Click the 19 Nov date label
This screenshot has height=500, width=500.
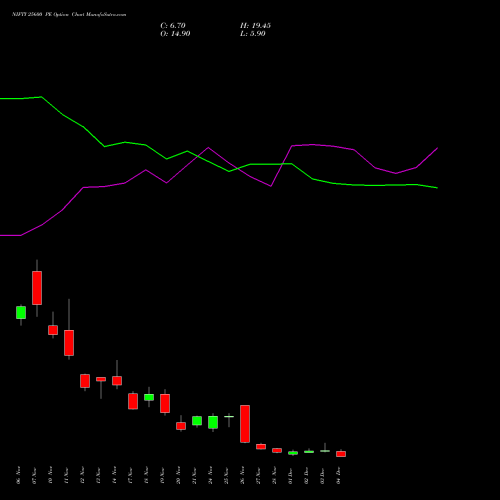pyautogui.click(x=162, y=475)
